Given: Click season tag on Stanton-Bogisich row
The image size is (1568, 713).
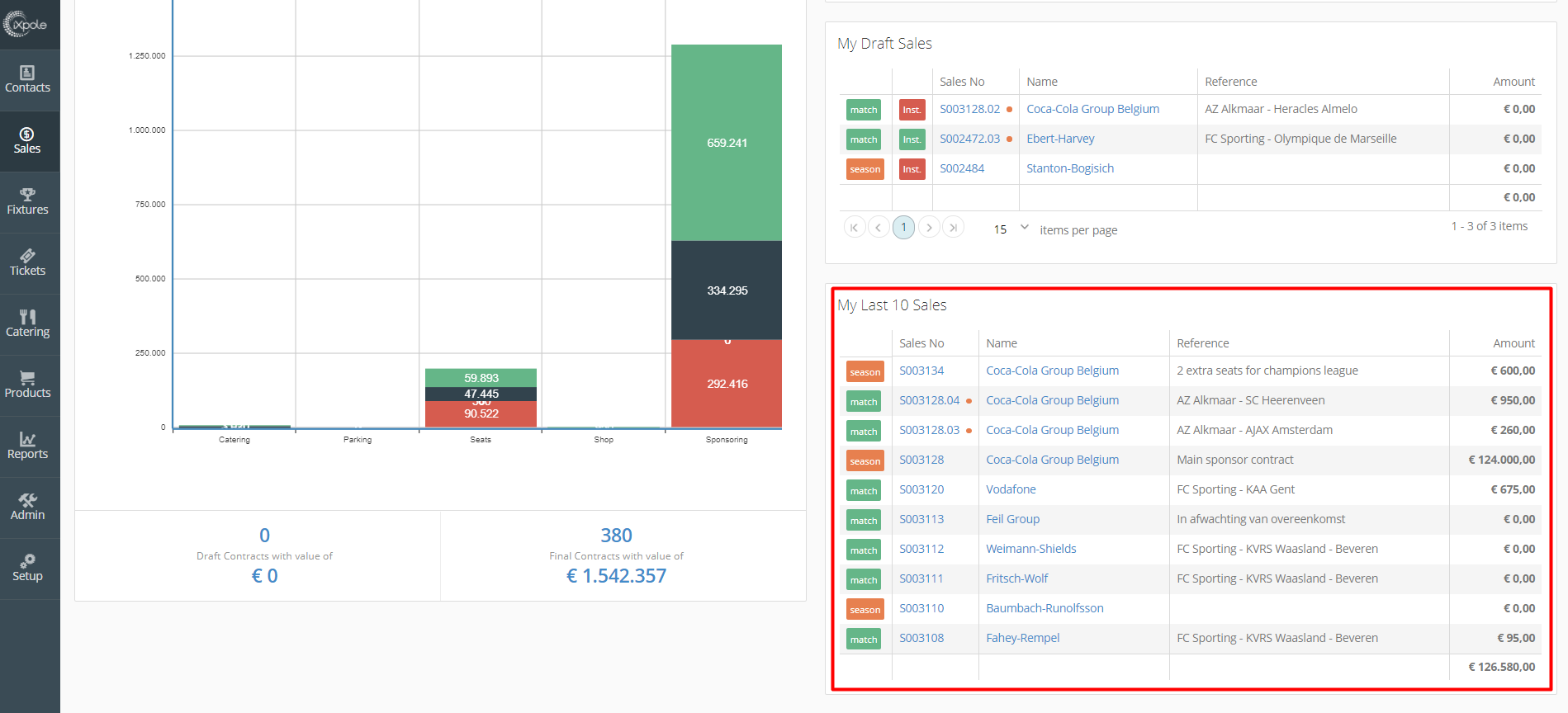Looking at the screenshot, I should click(865, 169).
